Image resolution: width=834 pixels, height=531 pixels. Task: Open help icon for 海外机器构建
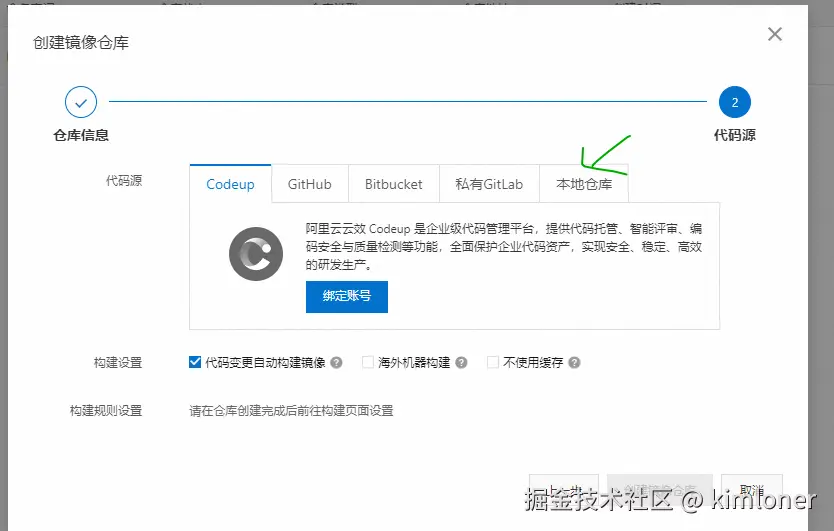click(461, 363)
